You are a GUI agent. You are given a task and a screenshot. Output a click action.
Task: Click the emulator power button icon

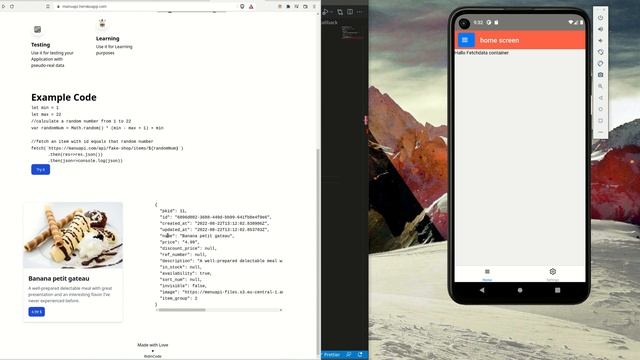(x=600, y=18)
